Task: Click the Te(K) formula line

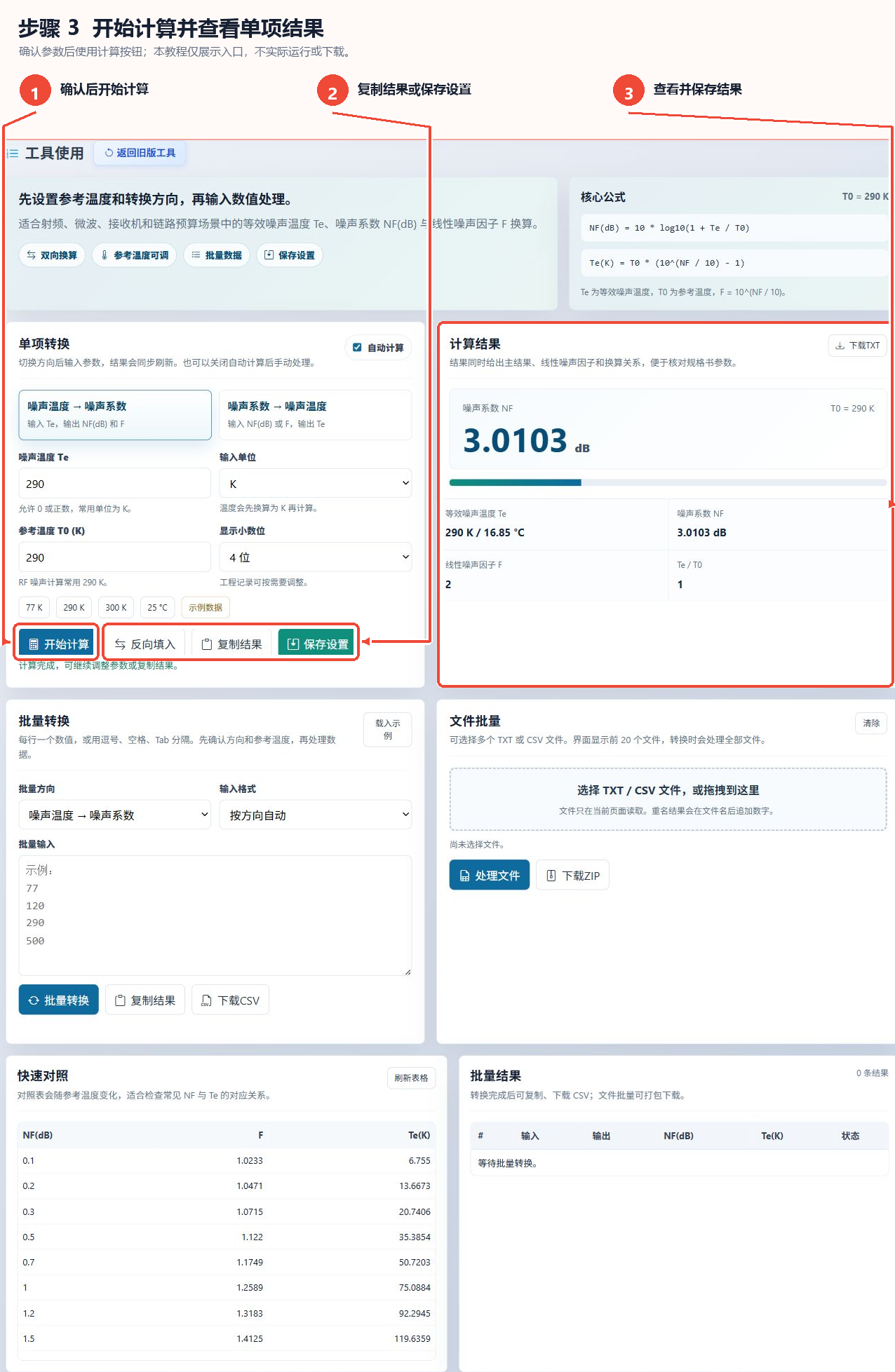Action: (x=734, y=263)
